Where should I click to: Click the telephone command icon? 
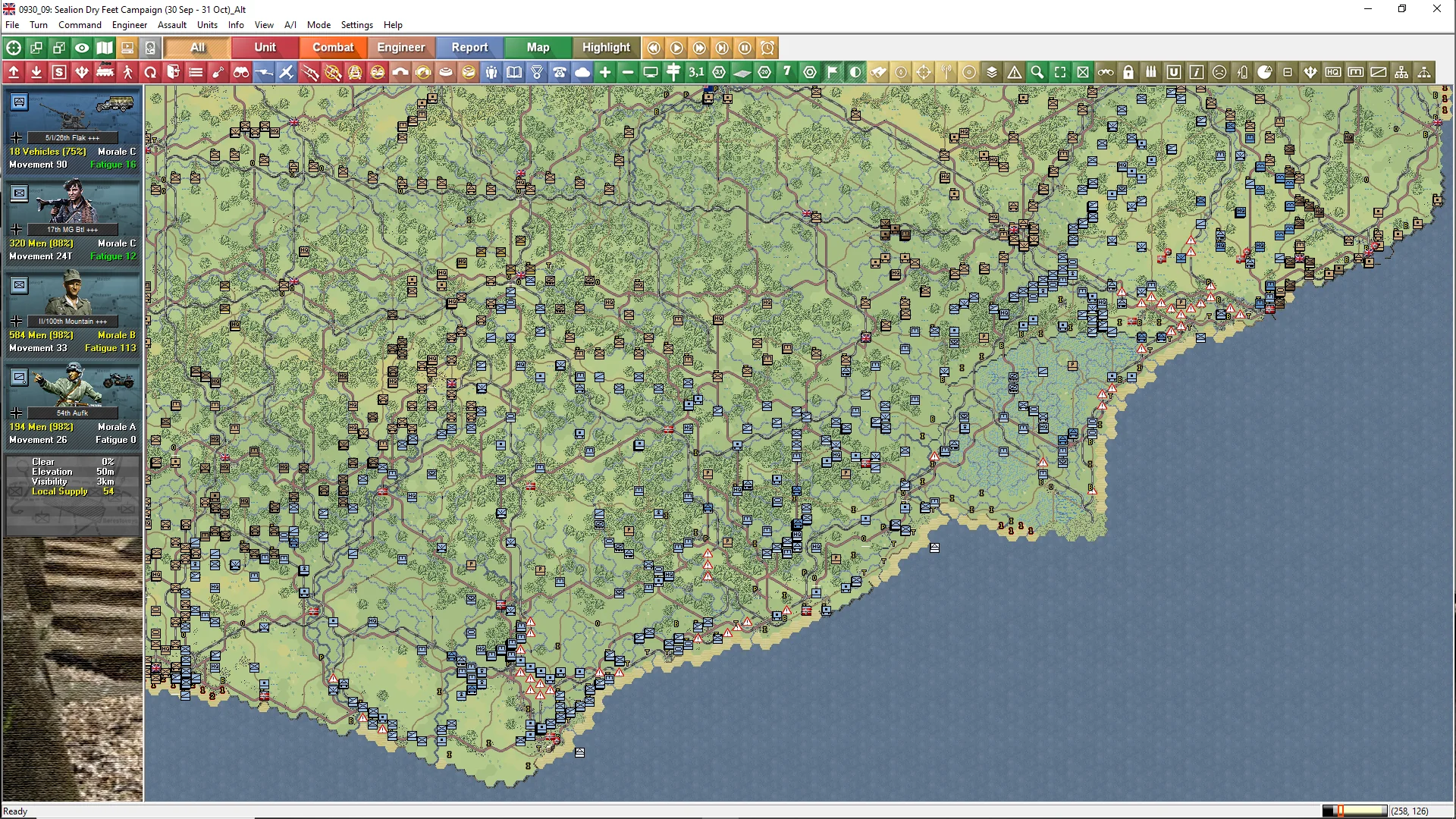point(560,72)
